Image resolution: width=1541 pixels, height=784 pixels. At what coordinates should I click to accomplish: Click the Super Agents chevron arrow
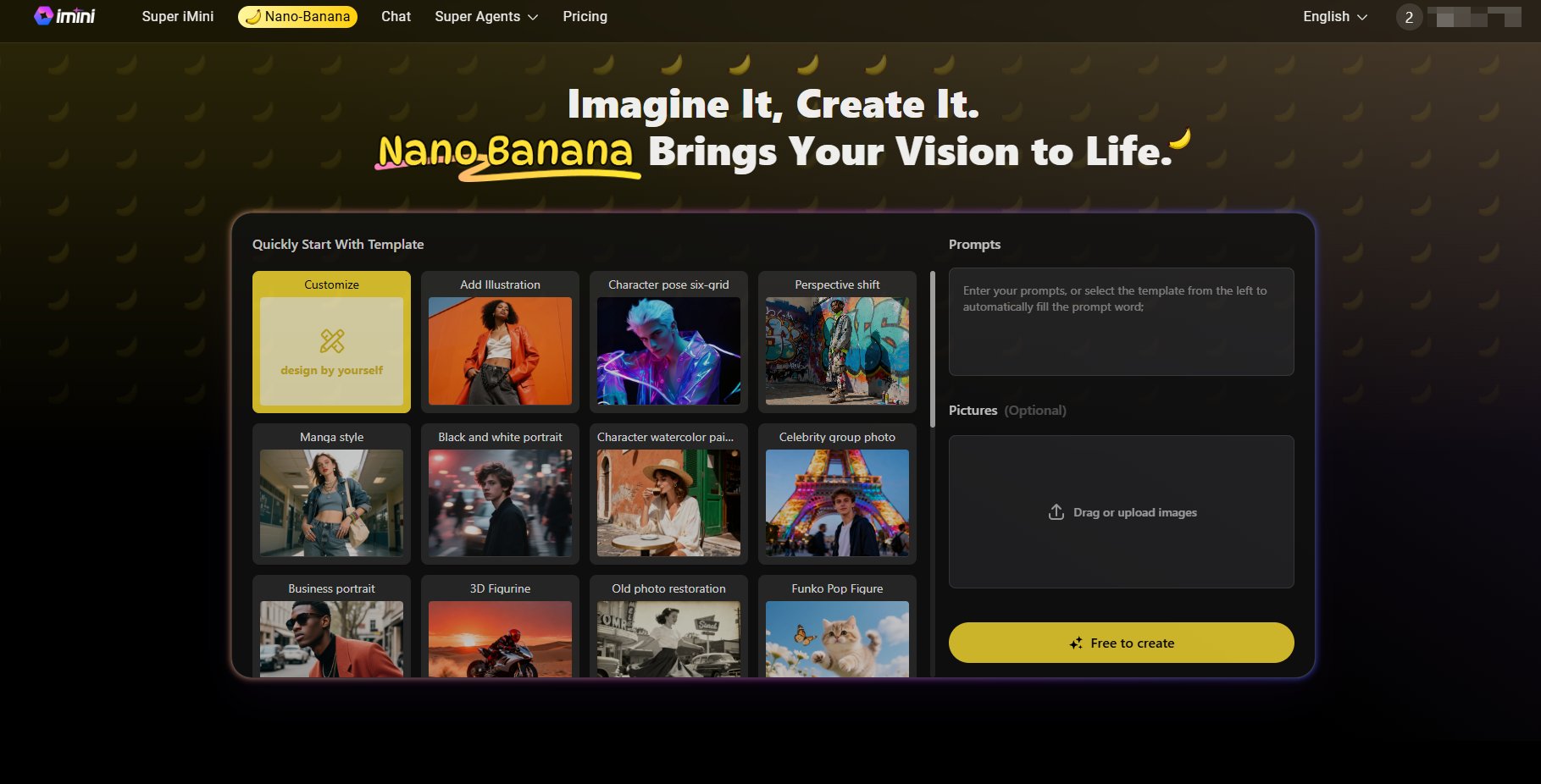click(533, 17)
